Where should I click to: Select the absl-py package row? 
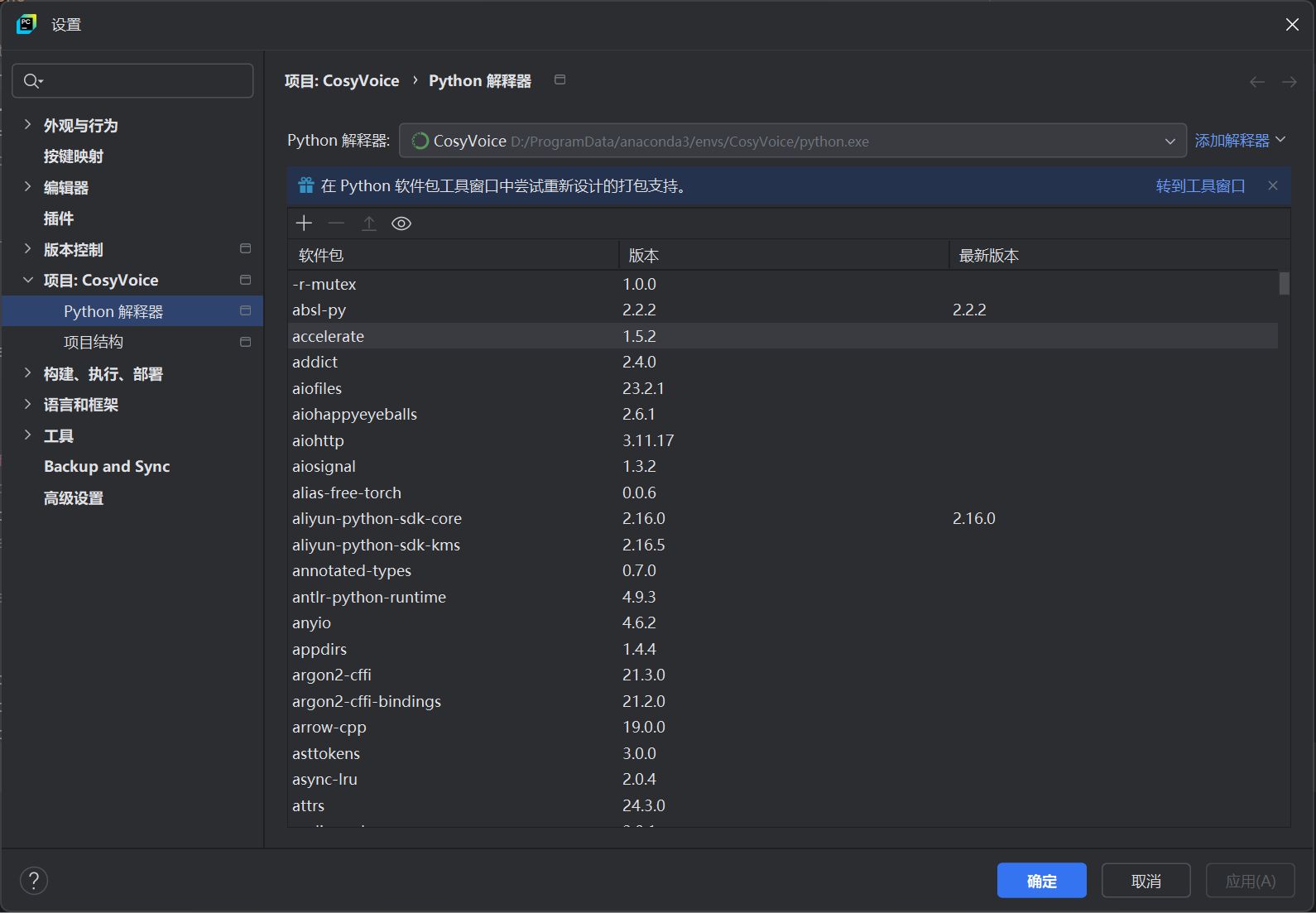coord(783,310)
